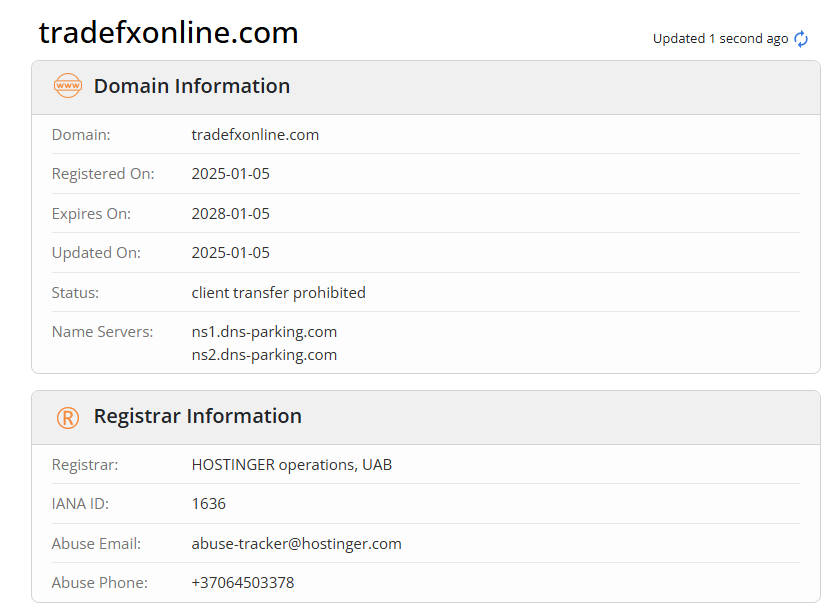838x616 pixels.
Task: Click name server ns1.dns-parking.com
Action: [x=264, y=331]
